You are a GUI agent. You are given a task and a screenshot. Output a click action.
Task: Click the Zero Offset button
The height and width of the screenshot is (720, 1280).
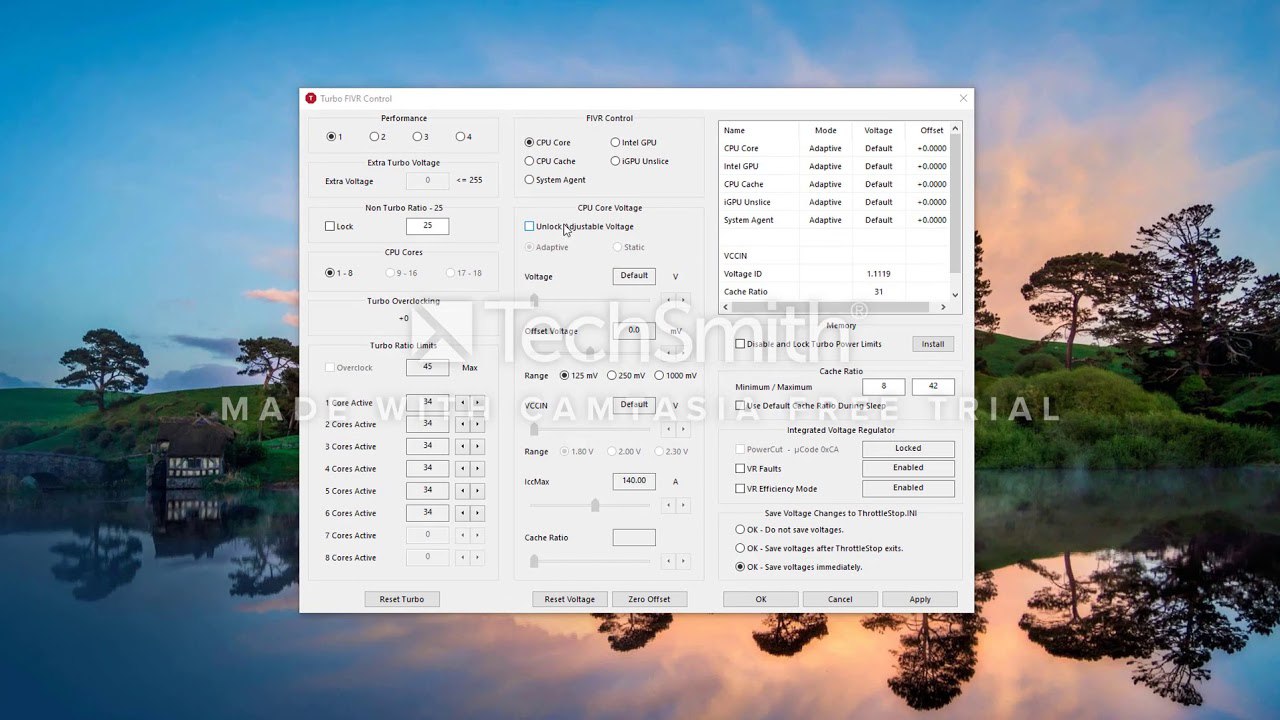point(649,599)
